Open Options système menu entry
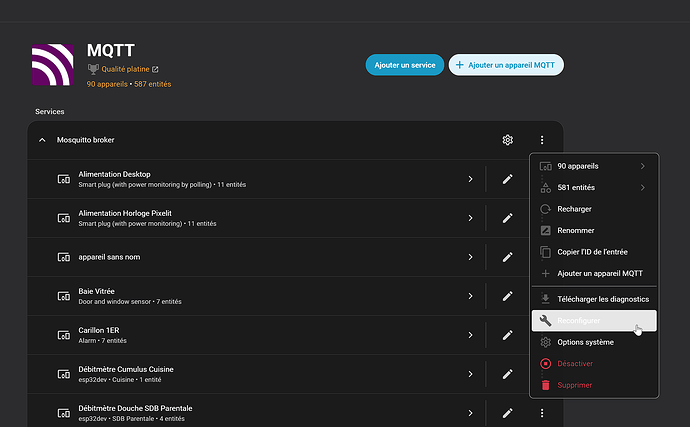Image resolution: width=690 pixels, height=427 pixels. click(594, 342)
